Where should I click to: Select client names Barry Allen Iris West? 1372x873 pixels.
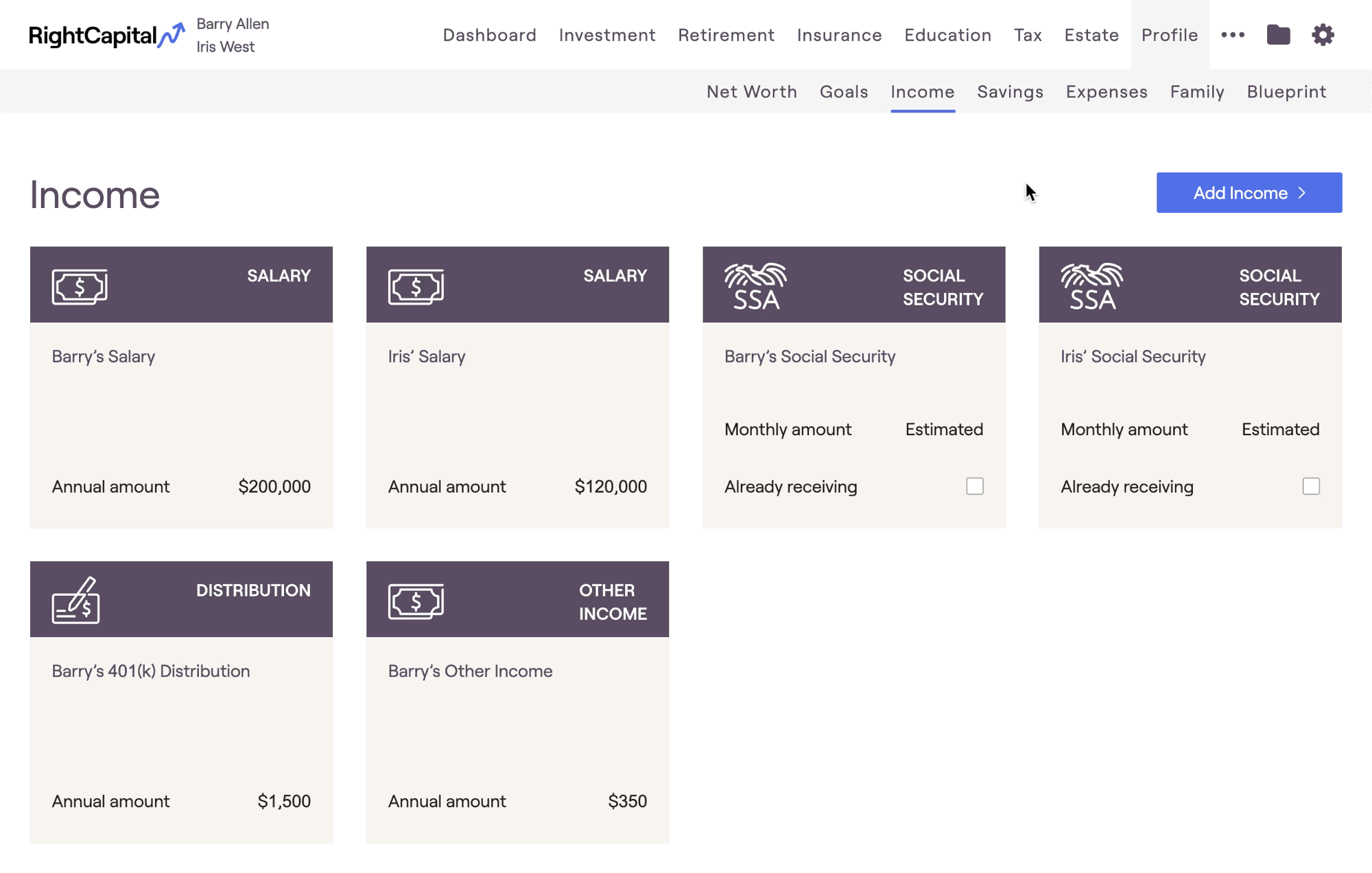[x=233, y=35]
